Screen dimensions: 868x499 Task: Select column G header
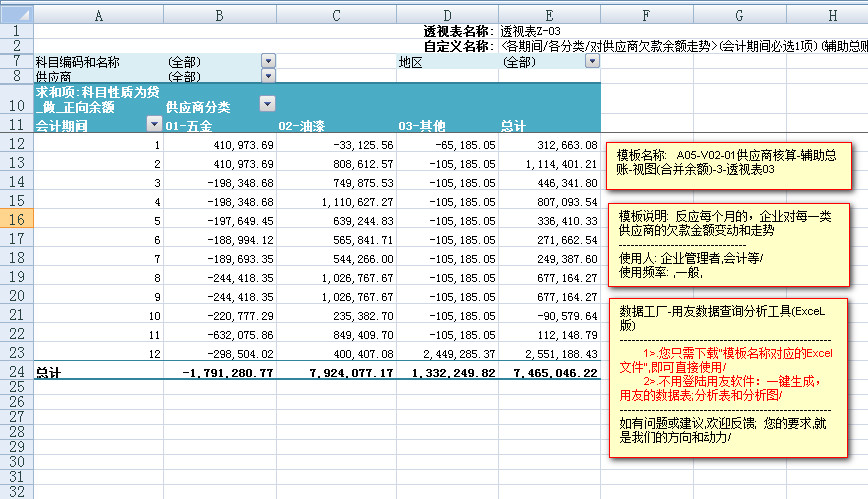click(x=738, y=16)
